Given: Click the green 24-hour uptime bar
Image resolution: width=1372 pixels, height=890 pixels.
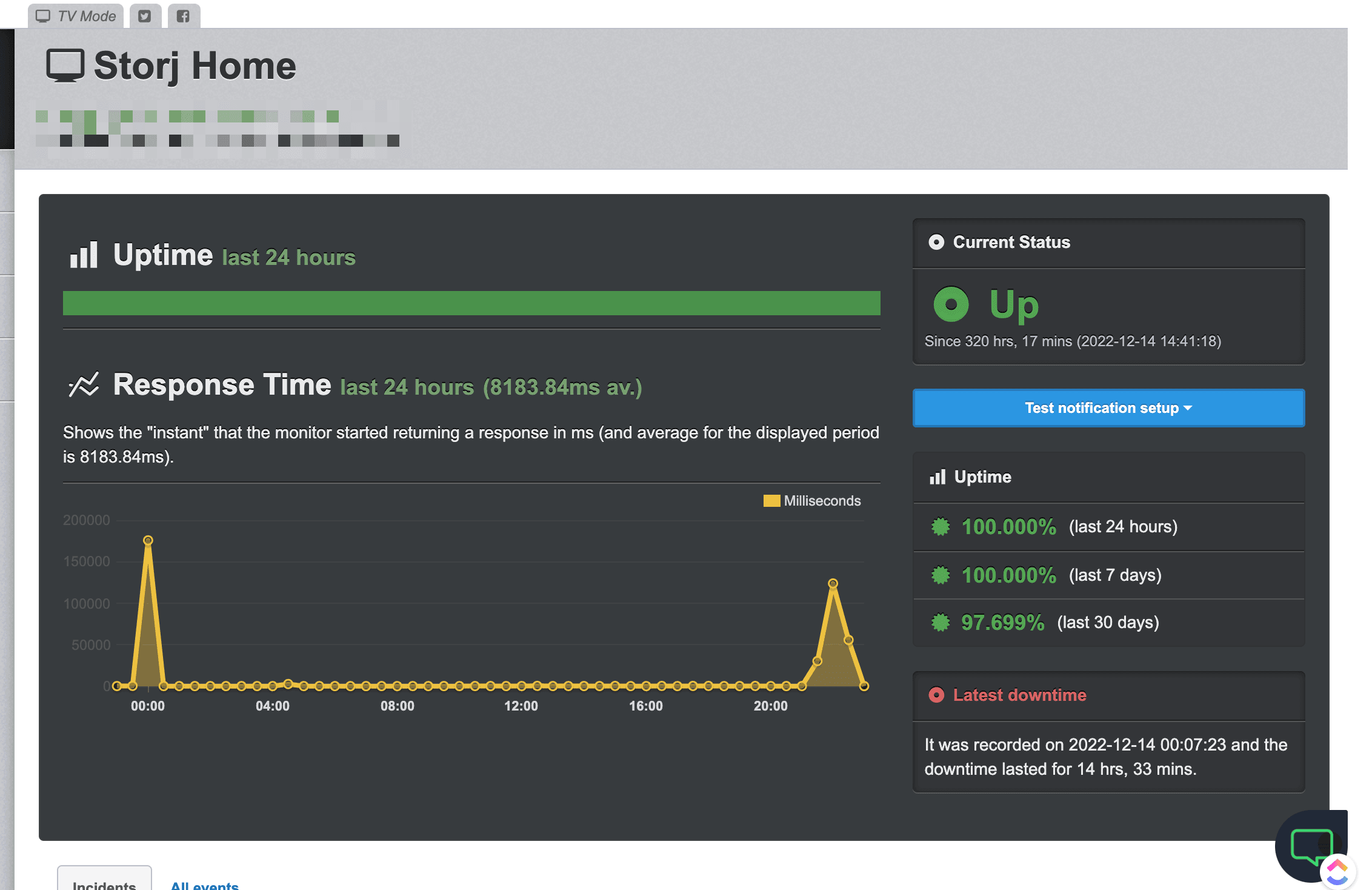Looking at the screenshot, I should point(471,303).
